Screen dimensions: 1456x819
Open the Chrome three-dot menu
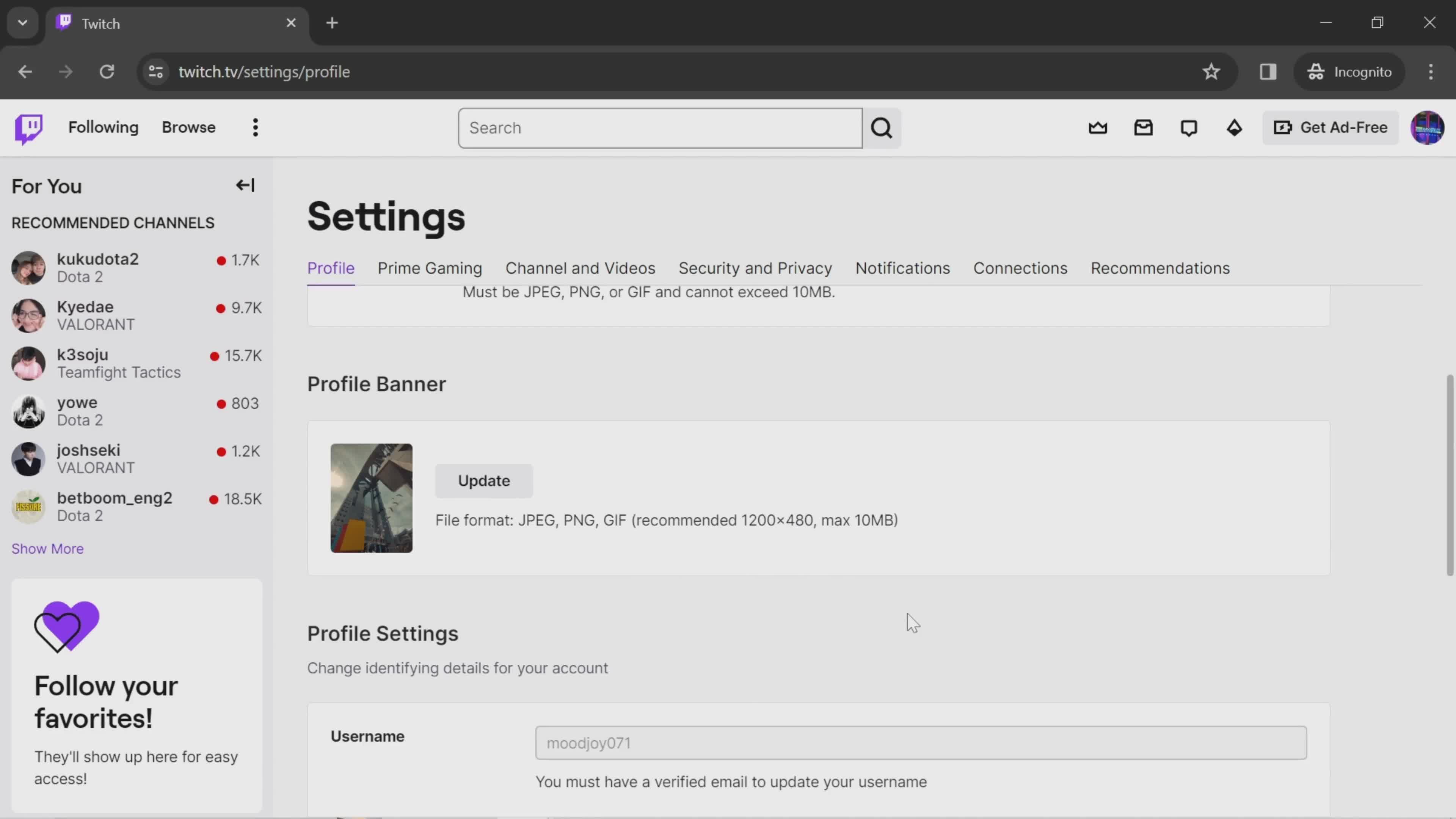pos(1431,72)
